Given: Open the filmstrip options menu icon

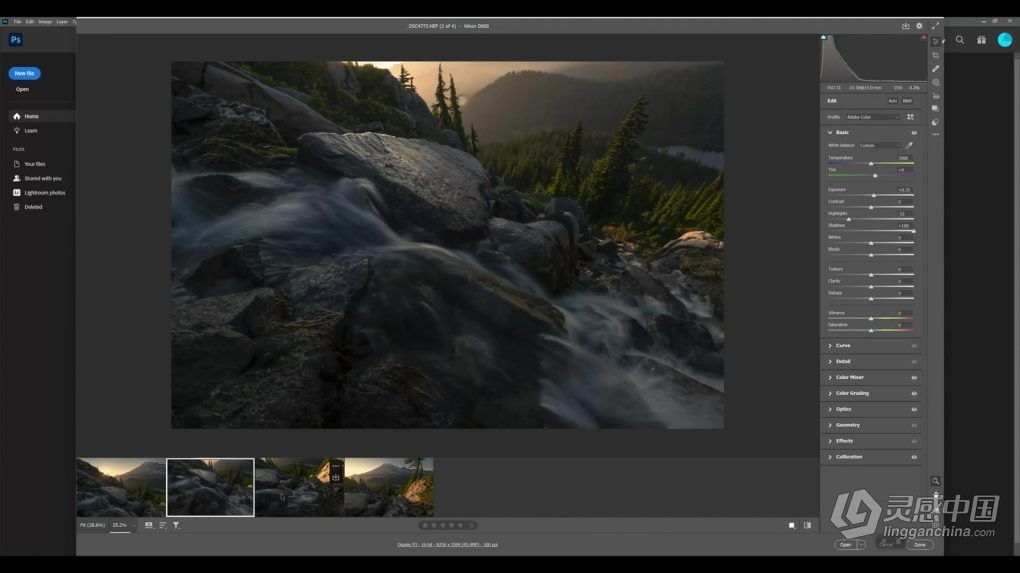Looking at the screenshot, I should [x=149, y=525].
